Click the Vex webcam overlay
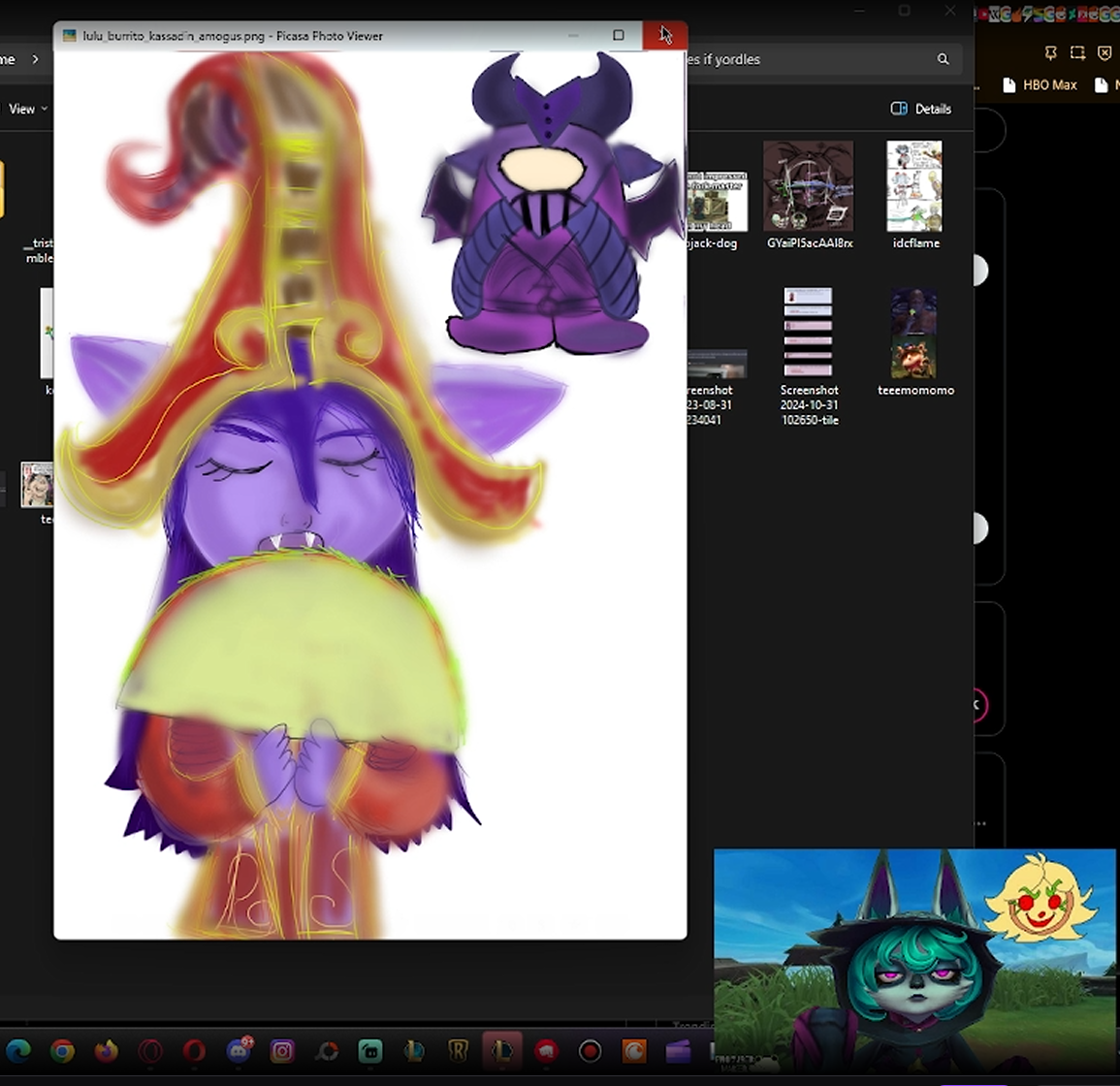 click(914, 960)
